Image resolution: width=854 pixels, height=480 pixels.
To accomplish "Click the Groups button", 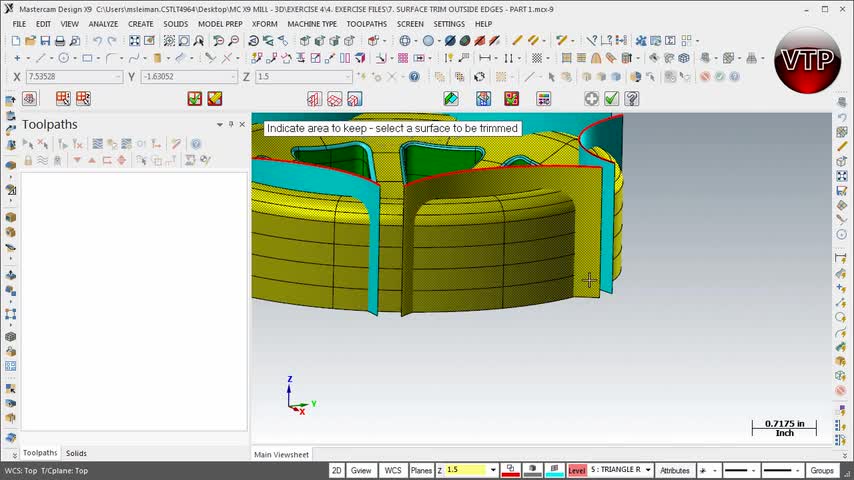I will [822, 470].
